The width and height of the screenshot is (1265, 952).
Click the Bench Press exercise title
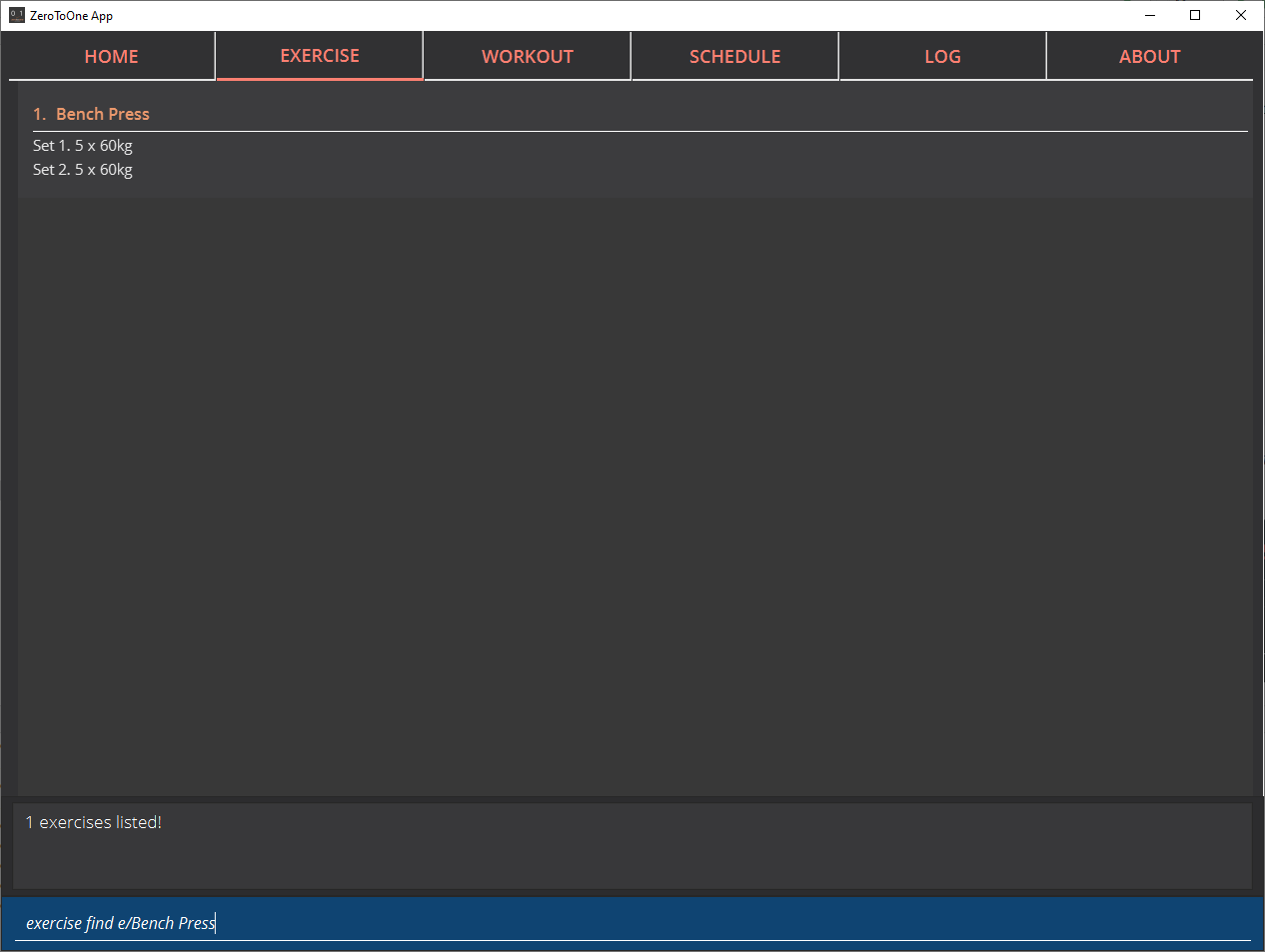tap(103, 114)
